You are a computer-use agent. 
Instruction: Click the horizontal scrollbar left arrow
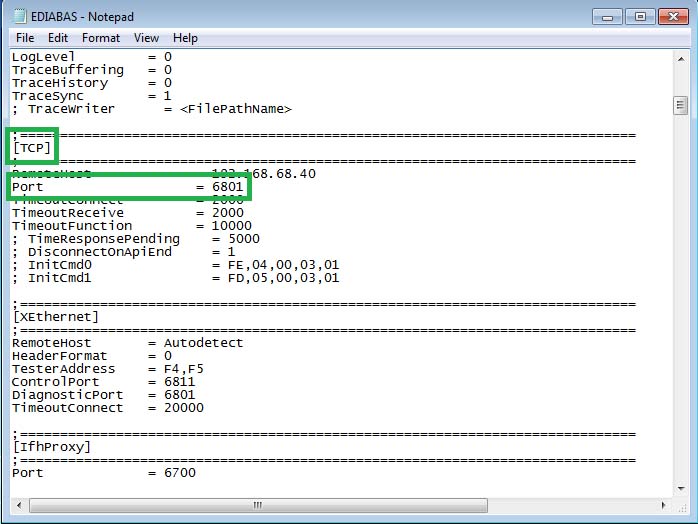point(19,505)
